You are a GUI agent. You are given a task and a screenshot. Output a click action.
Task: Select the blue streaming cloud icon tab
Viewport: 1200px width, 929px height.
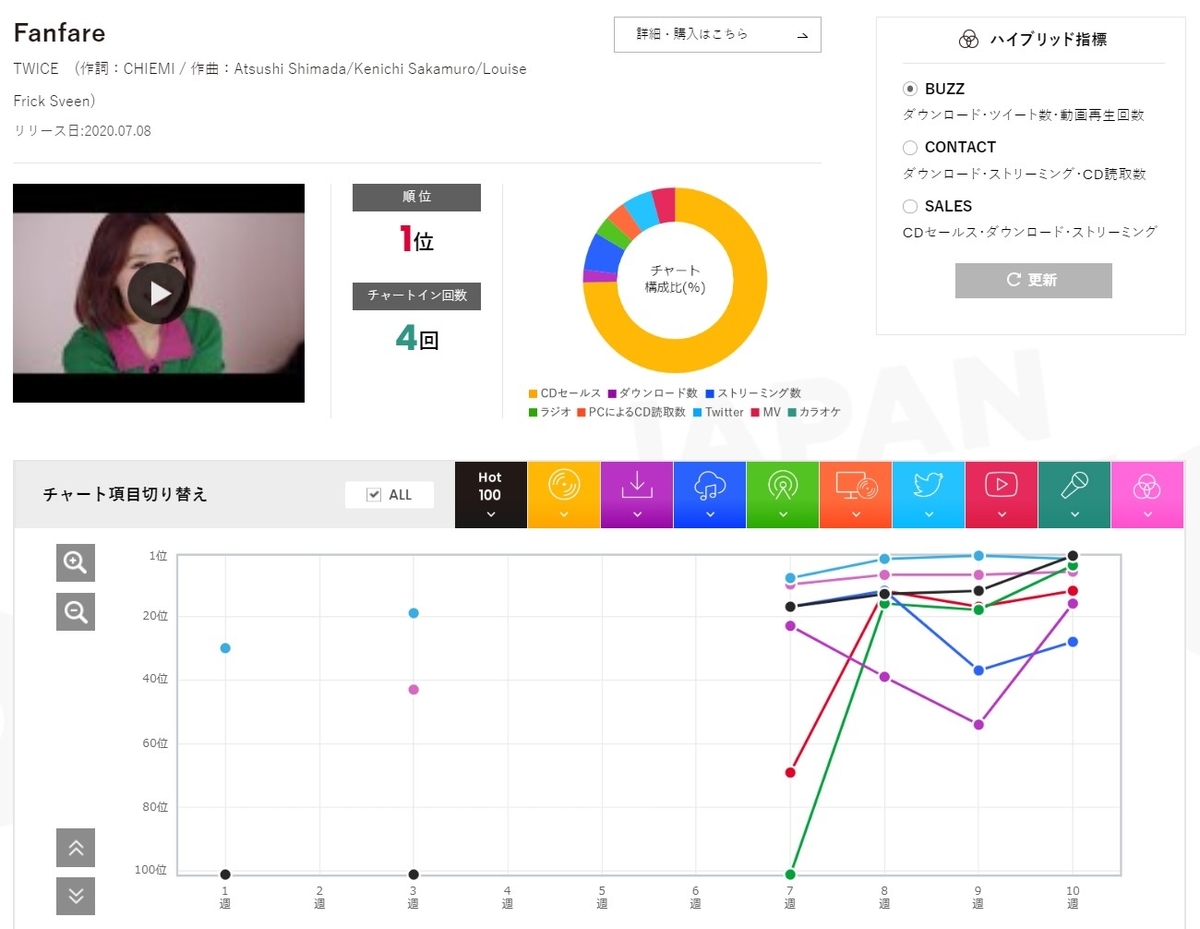pyautogui.click(x=710, y=495)
